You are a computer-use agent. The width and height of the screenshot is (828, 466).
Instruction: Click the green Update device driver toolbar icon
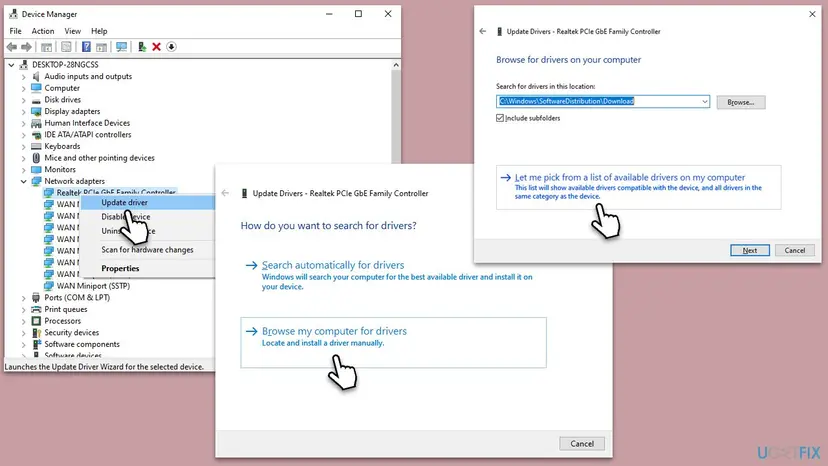point(142,47)
